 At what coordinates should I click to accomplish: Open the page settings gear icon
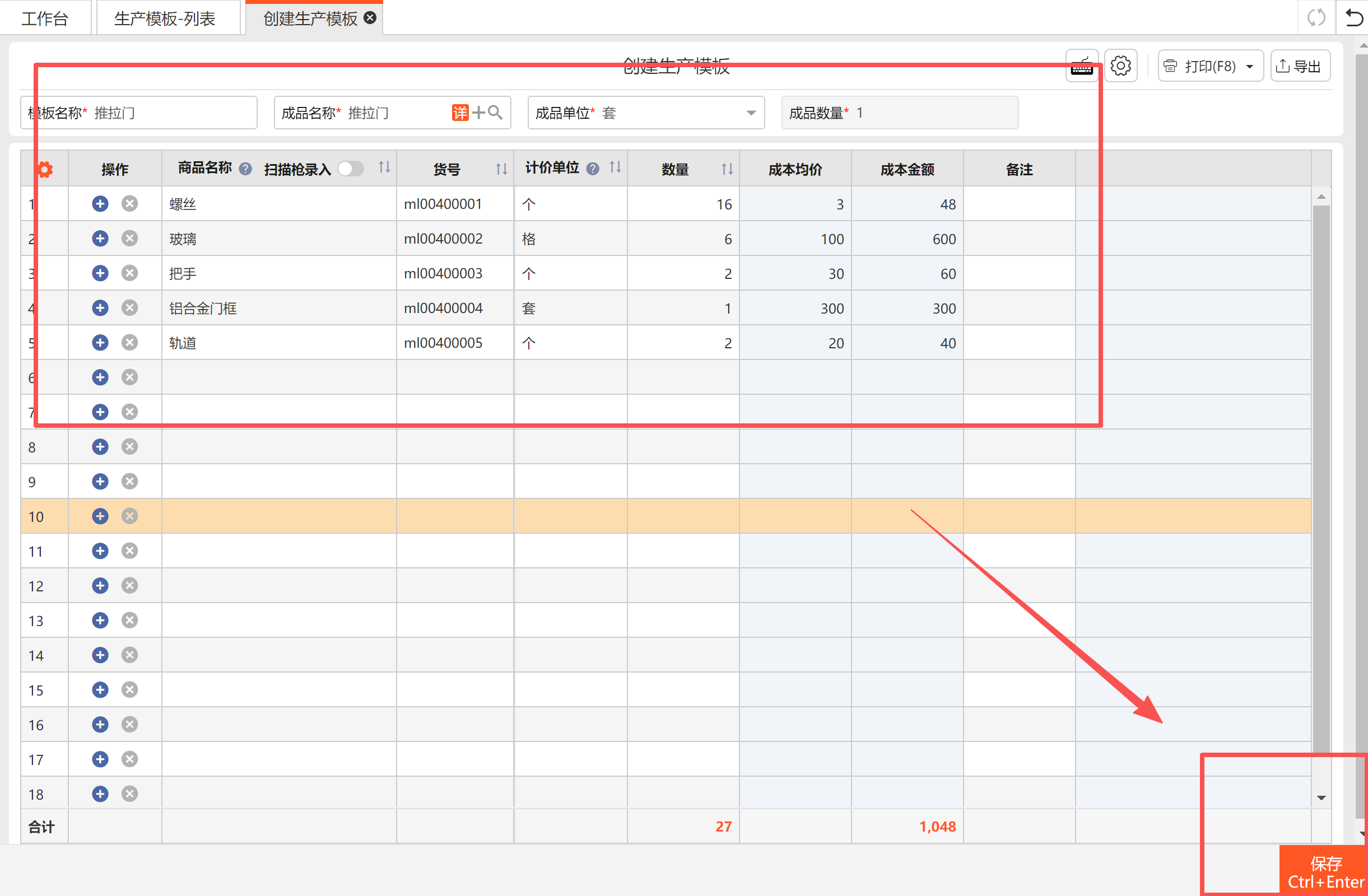[x=1121, y=66]
